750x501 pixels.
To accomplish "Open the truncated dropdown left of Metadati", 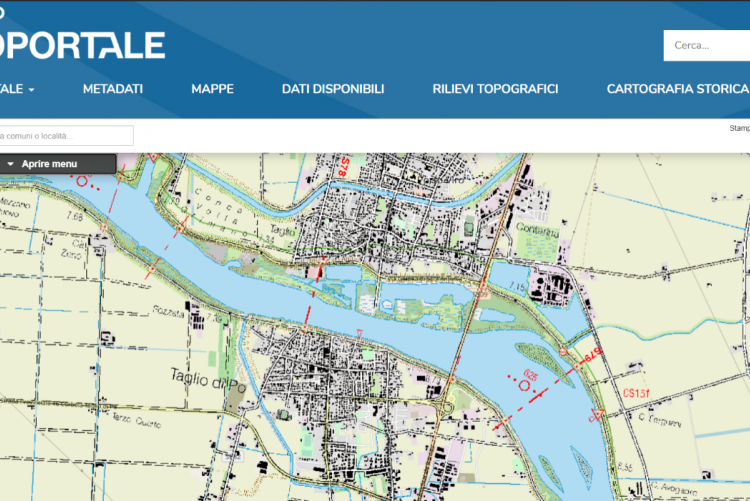I will pos(17,89).
